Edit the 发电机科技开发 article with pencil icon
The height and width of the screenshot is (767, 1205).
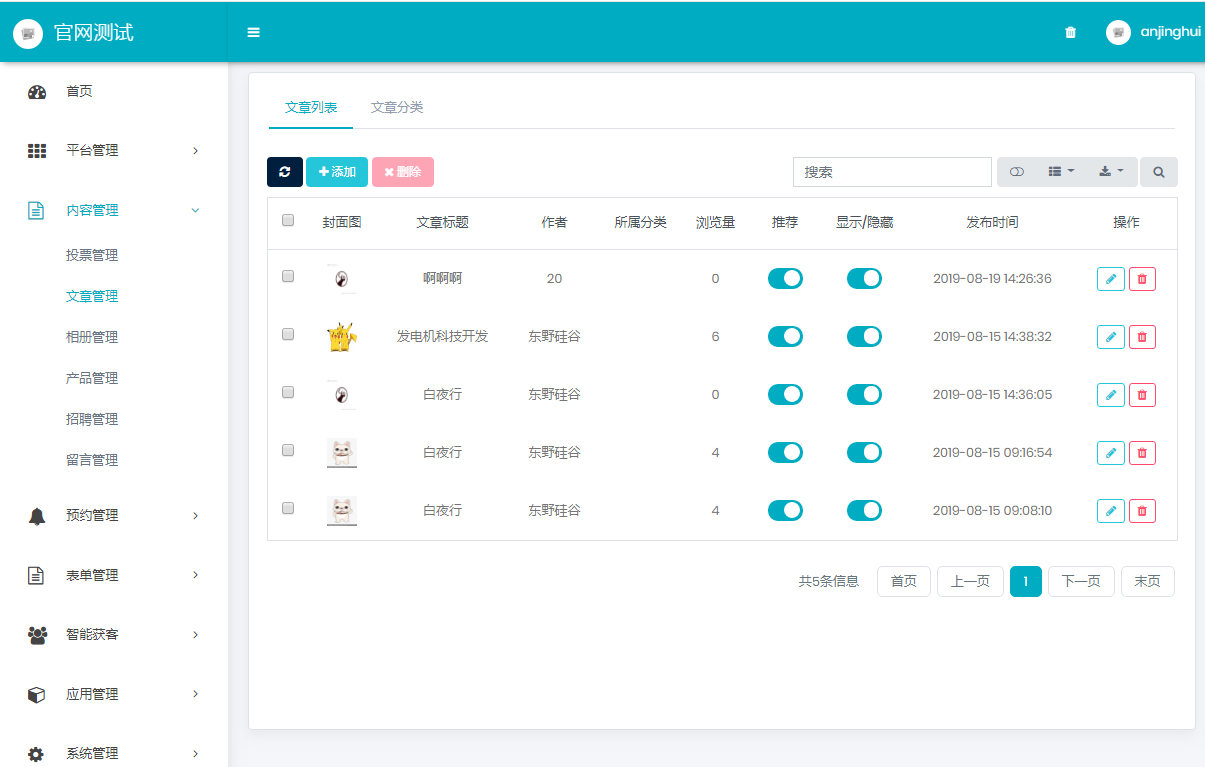[x=1110, y=337]
